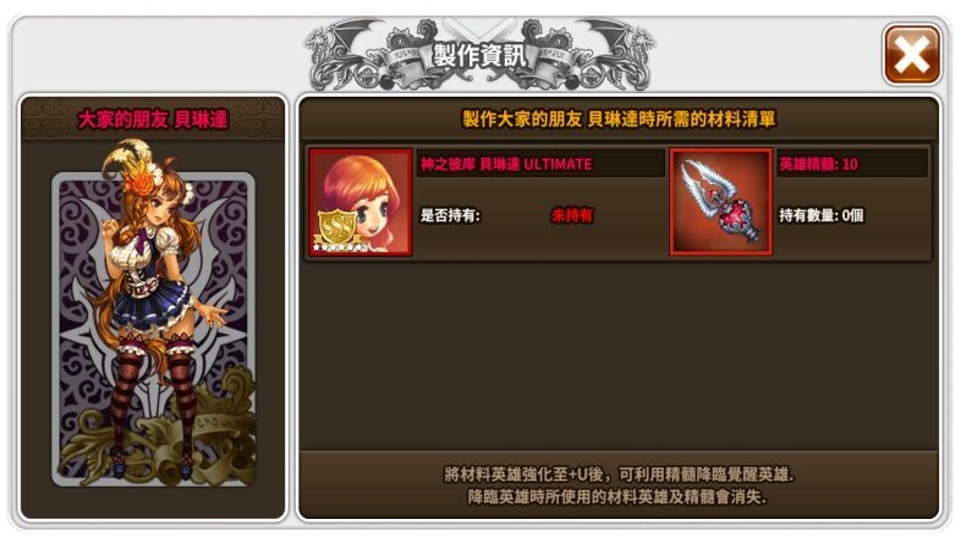Viewport: 961px width, 538px height.
Task: Tap the red-haired hero portrait icon
Action: [360, 202]
